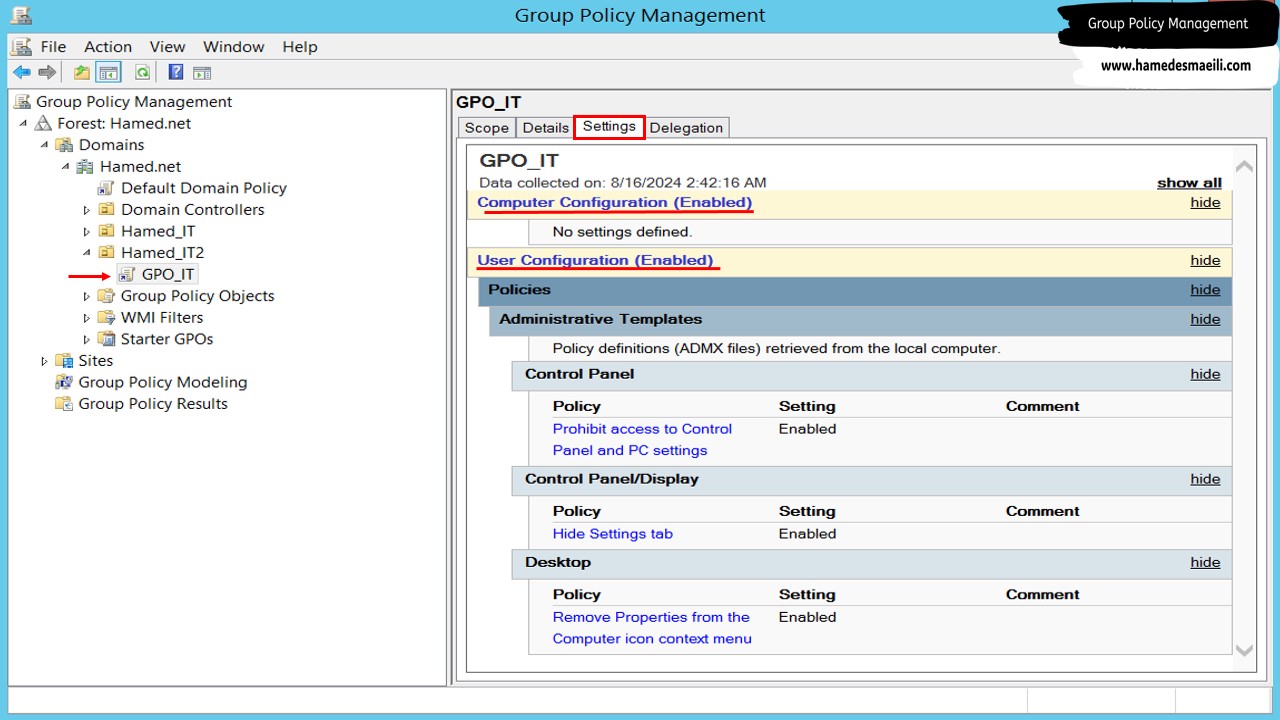This screenshot has width=1280, height=720.
Task: Toggle Show/Hide Console Tree toolbar button
Action: [x=109, y=72]
